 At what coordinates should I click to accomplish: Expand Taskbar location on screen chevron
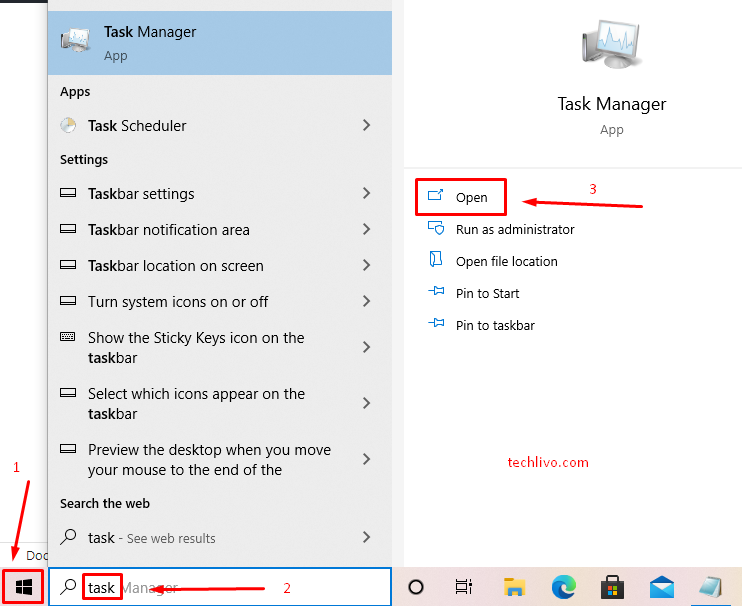coord(366,265)
